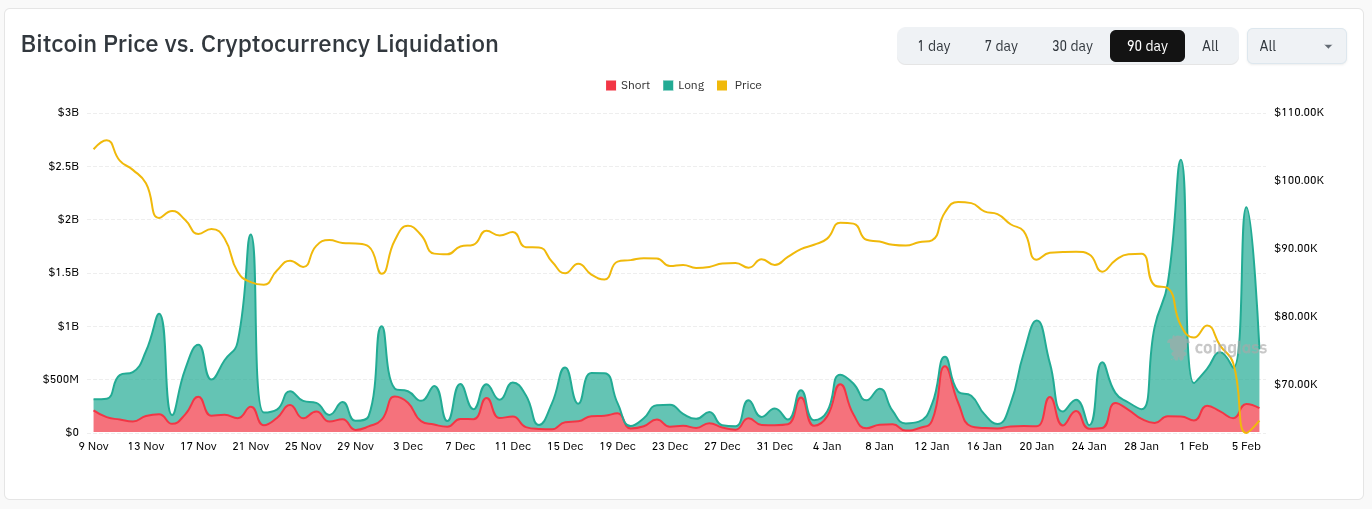Click the 21 Nov date axis label
Viewport: 1372px width, 509px height.
[x=251, y=446]
